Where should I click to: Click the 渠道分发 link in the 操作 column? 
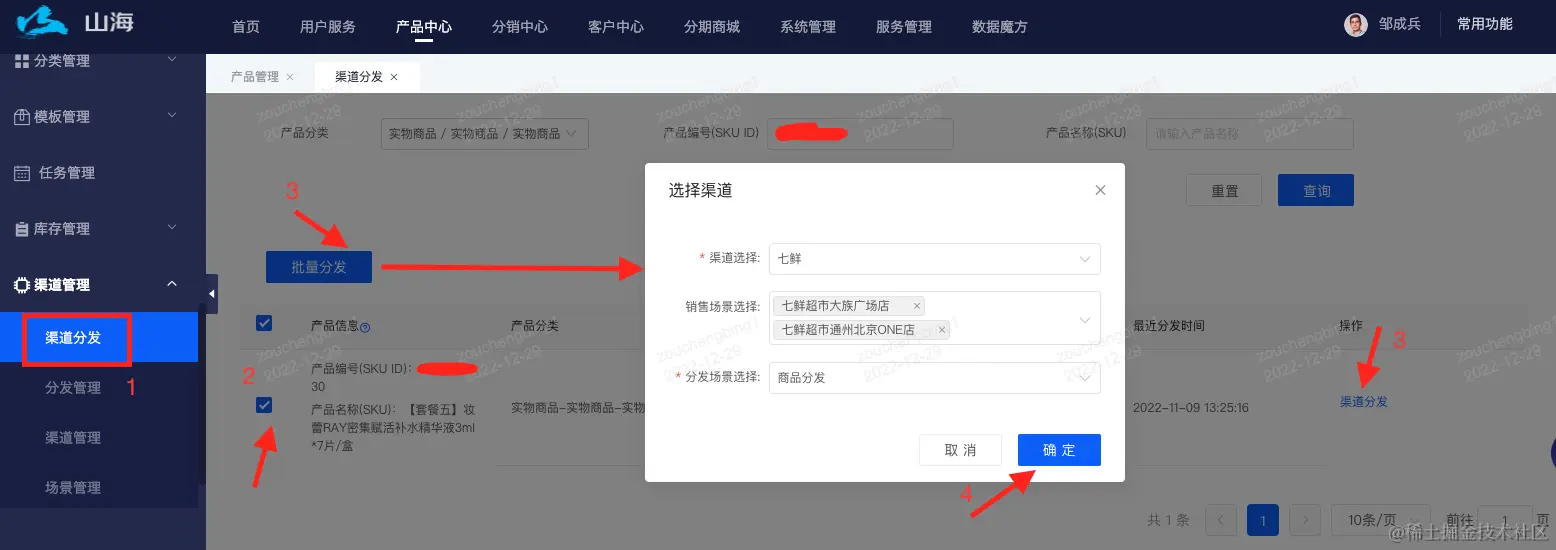coord(1363,402)
